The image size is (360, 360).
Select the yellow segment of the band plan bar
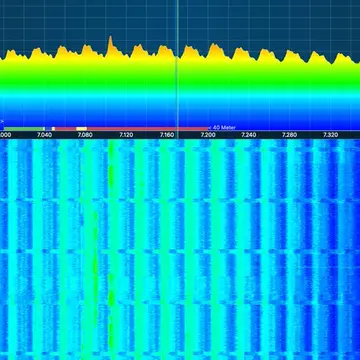81,129
